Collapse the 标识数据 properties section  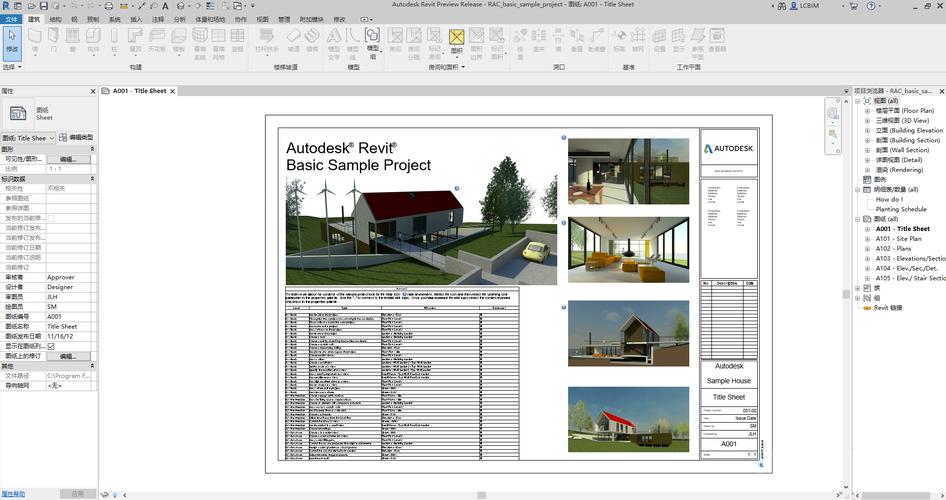click(92, 179)
